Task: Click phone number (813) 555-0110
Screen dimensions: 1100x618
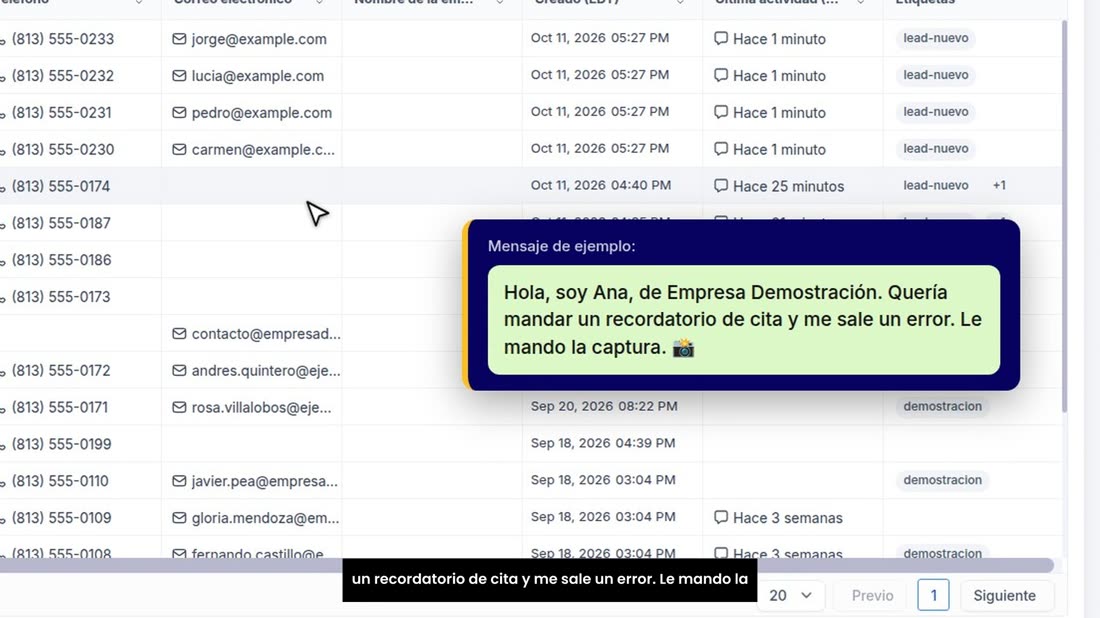Action: pos(60,481)
